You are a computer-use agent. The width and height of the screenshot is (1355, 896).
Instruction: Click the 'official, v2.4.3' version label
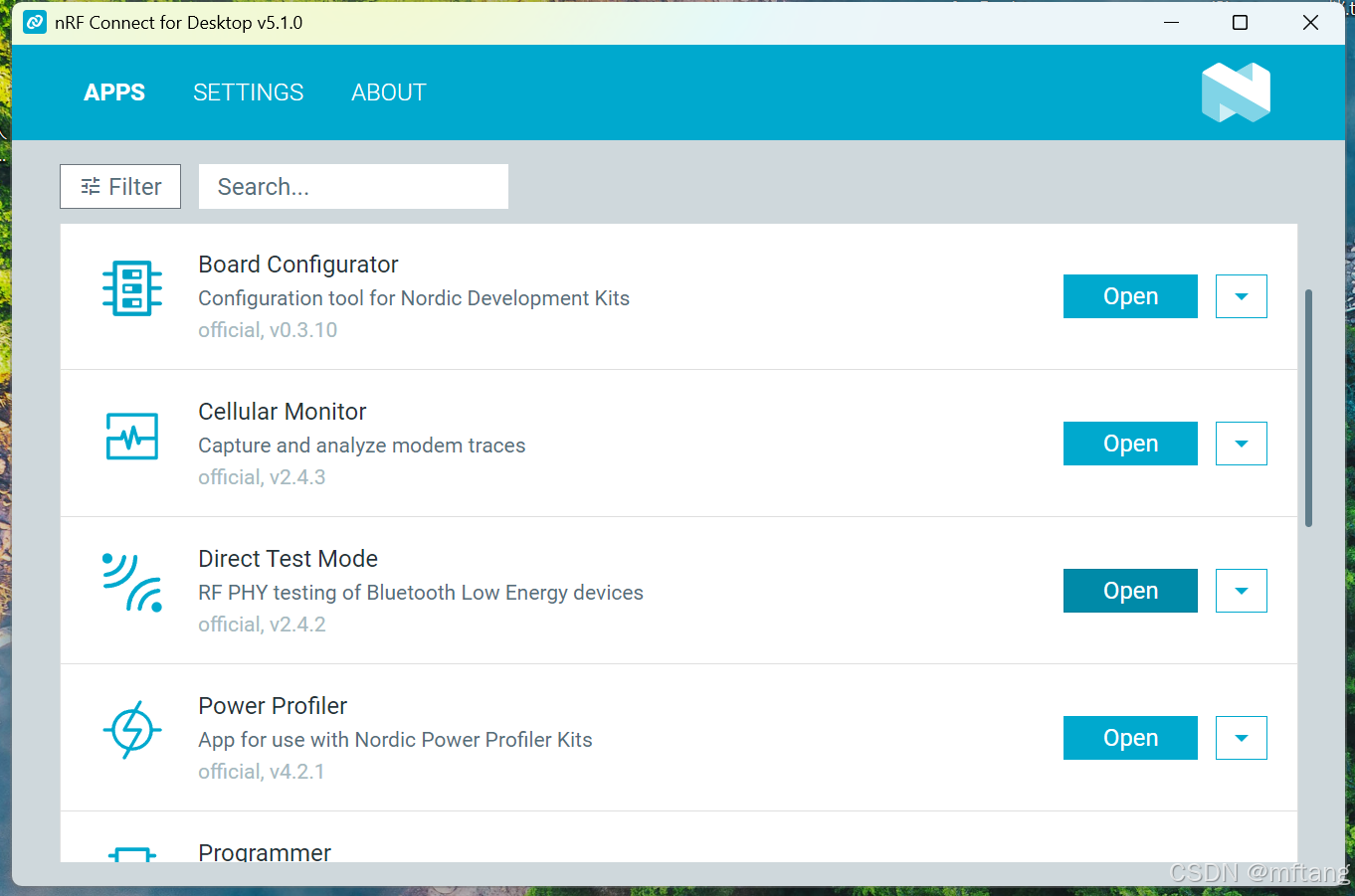click(x=262, y=477)
